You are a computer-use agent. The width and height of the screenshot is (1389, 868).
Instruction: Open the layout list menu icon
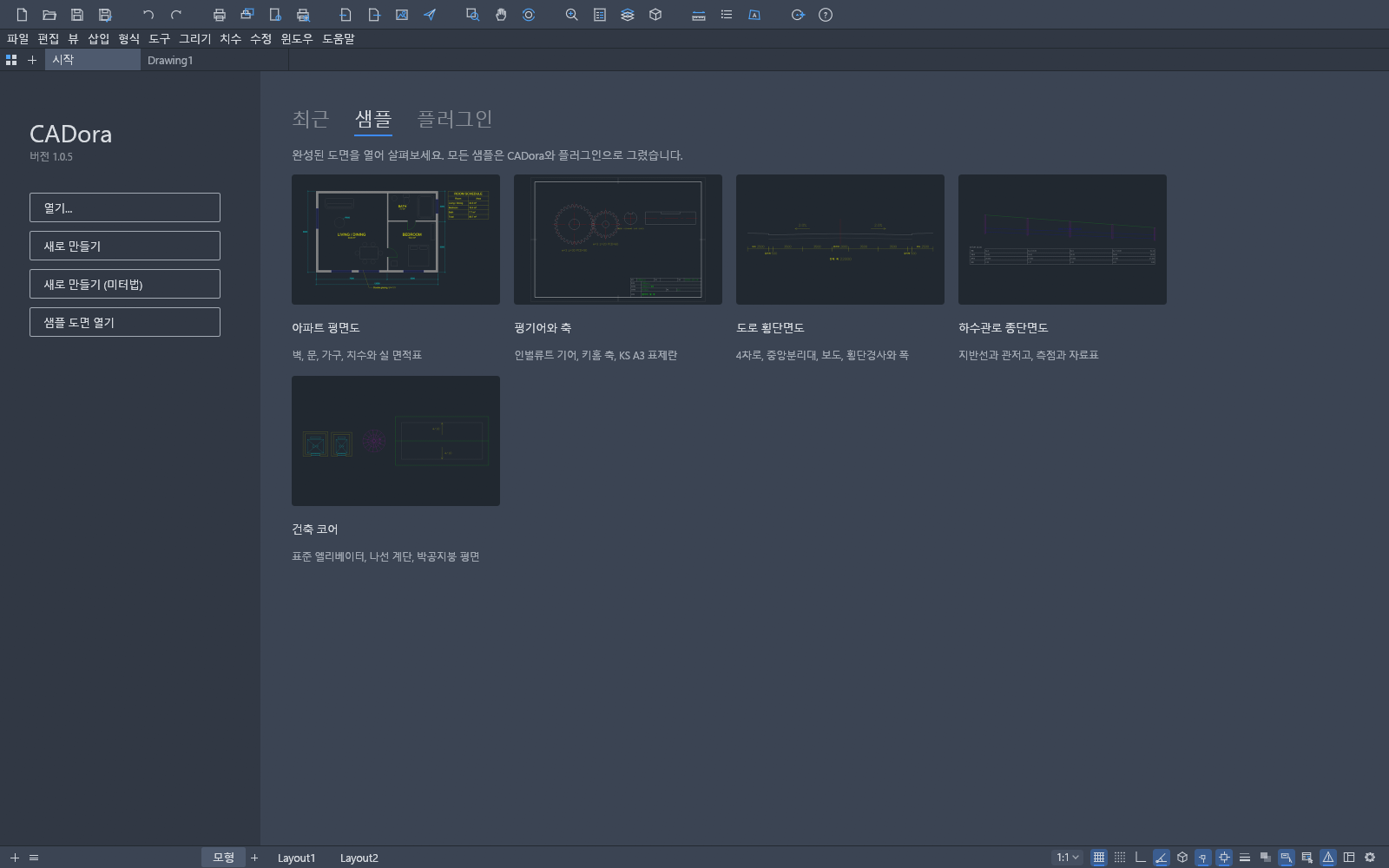[x=34, y=858]
